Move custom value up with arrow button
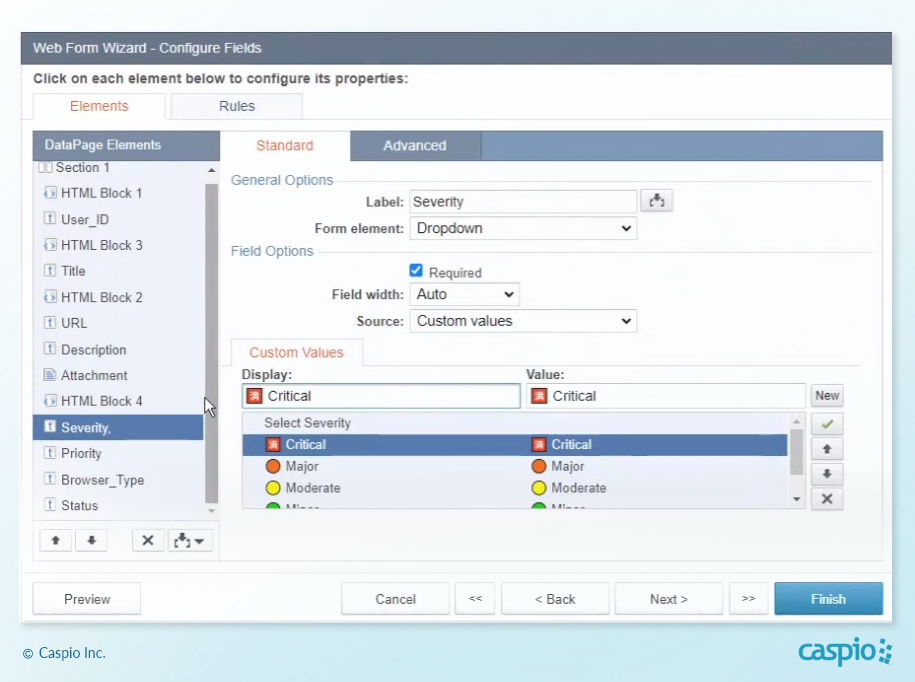The width and height of the screenshot is (915, 682). pyautogui.click(x=826, y=449)
